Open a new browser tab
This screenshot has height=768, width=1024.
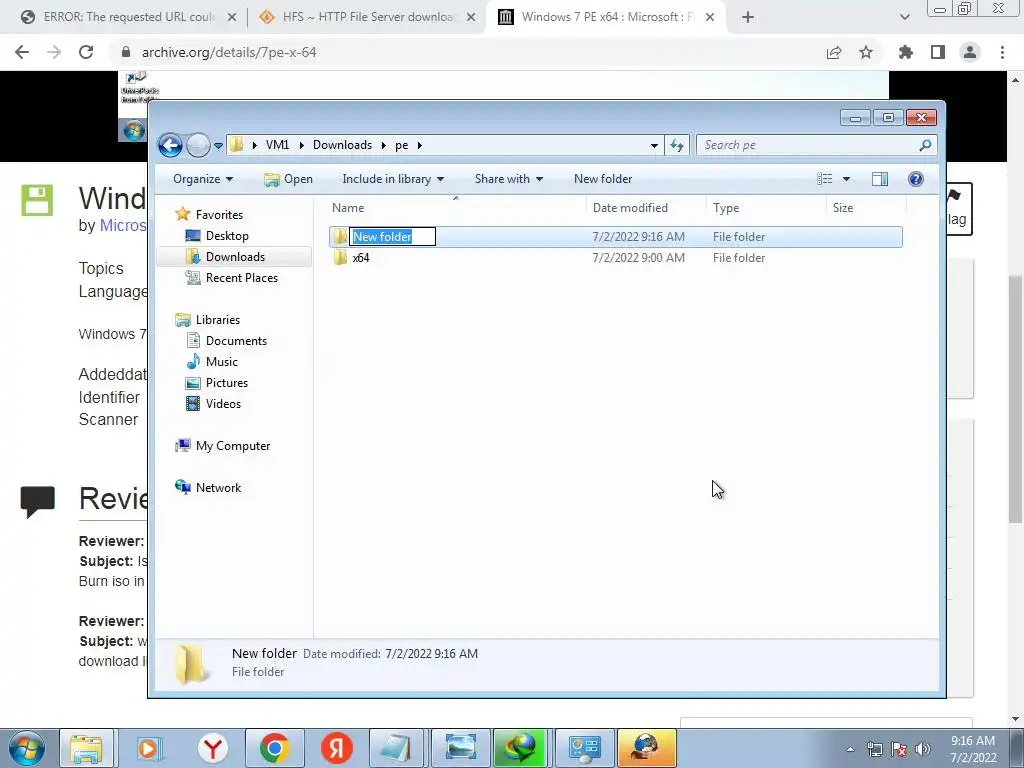tap(748, 18)
